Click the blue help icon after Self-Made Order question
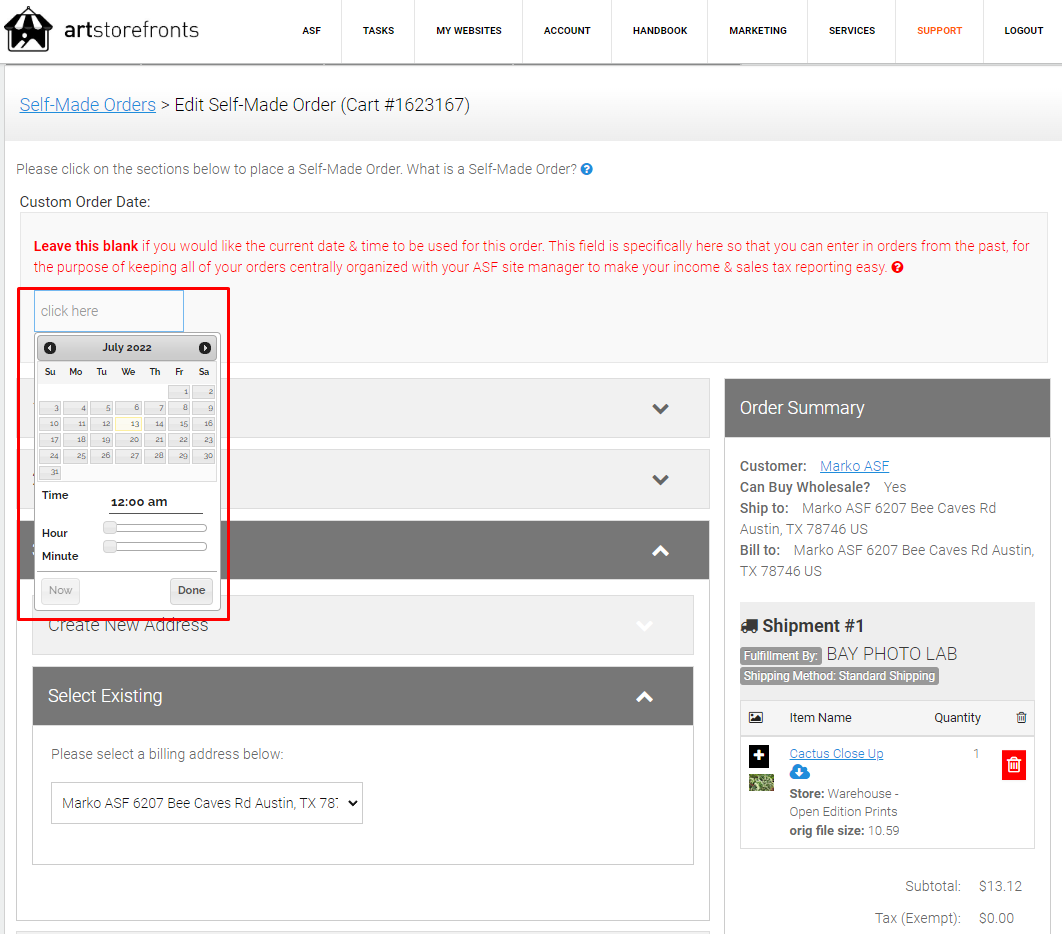The width and height of the screenshot is (1062, 934). 587,169
